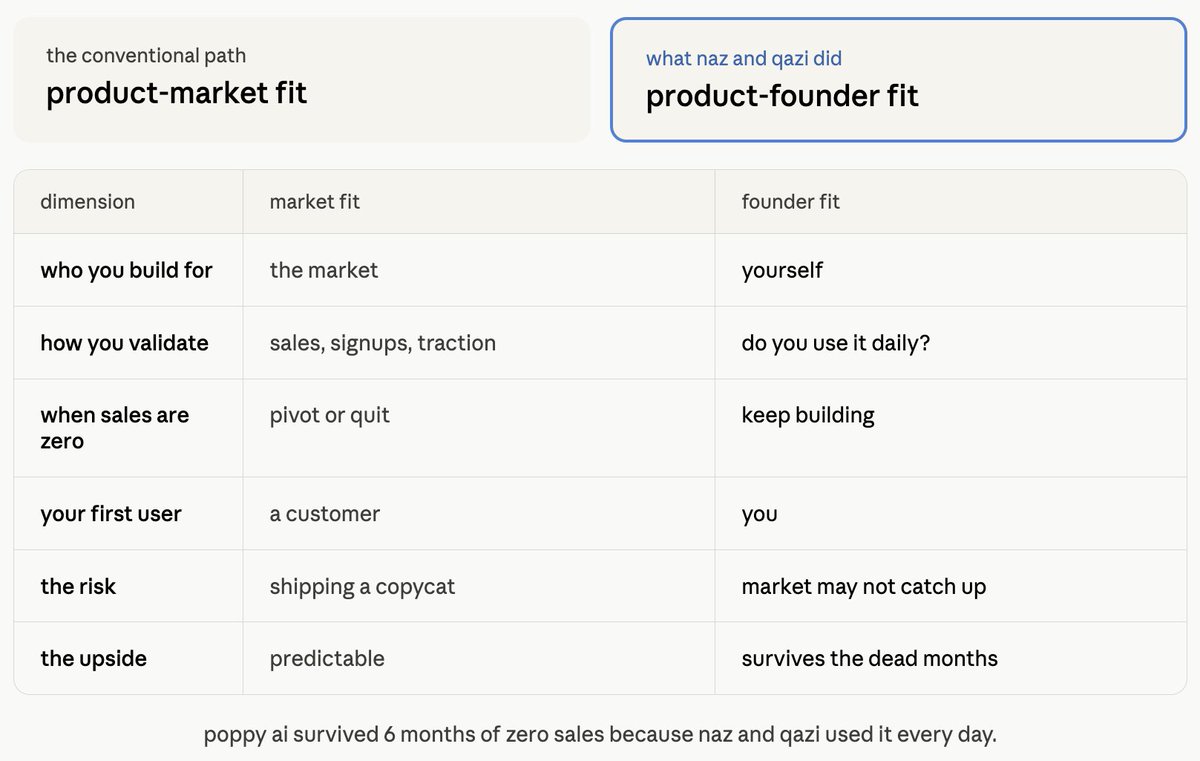Click the poppy ai footer caption

600,735
